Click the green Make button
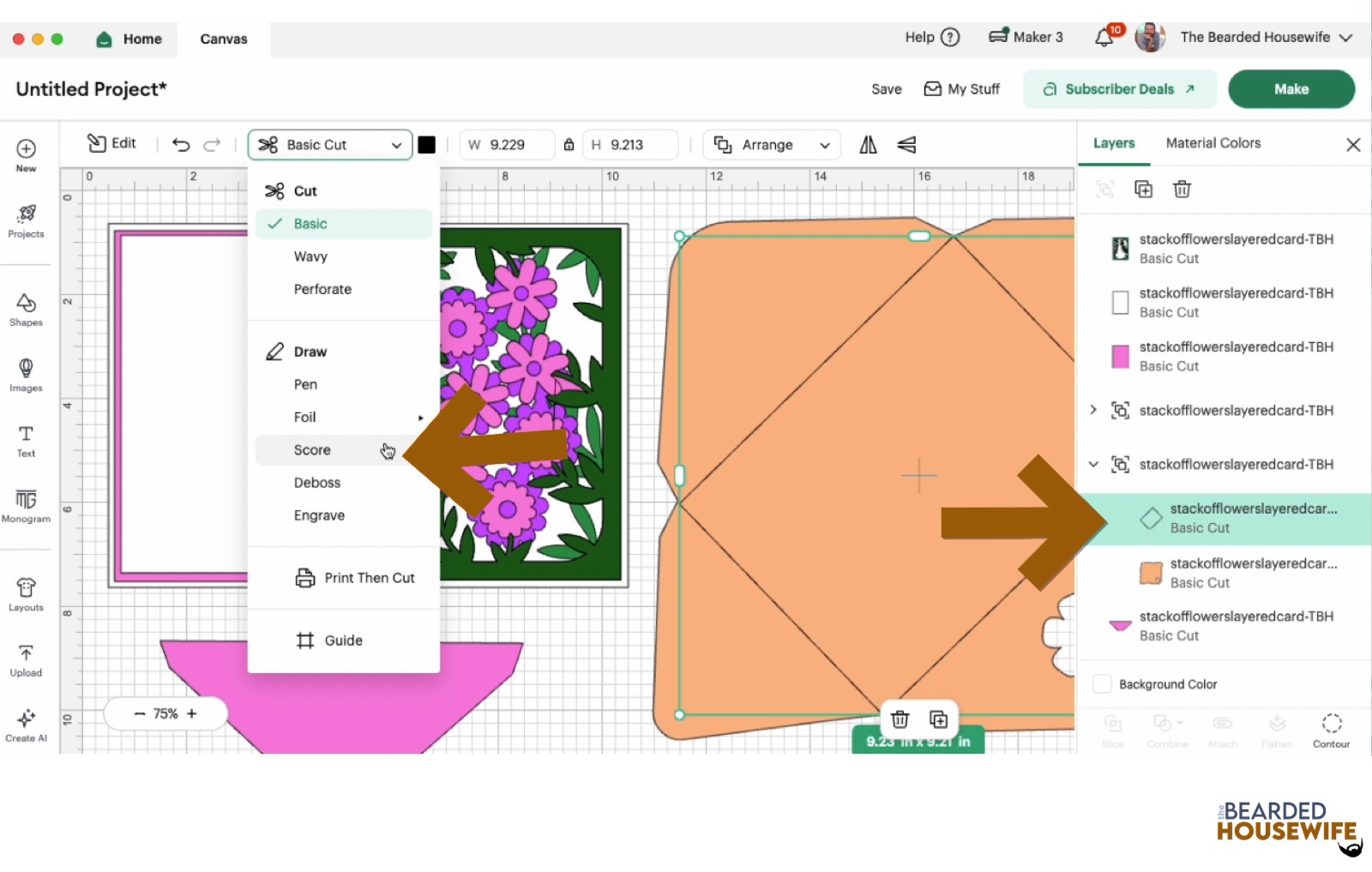 (1291, 89)
